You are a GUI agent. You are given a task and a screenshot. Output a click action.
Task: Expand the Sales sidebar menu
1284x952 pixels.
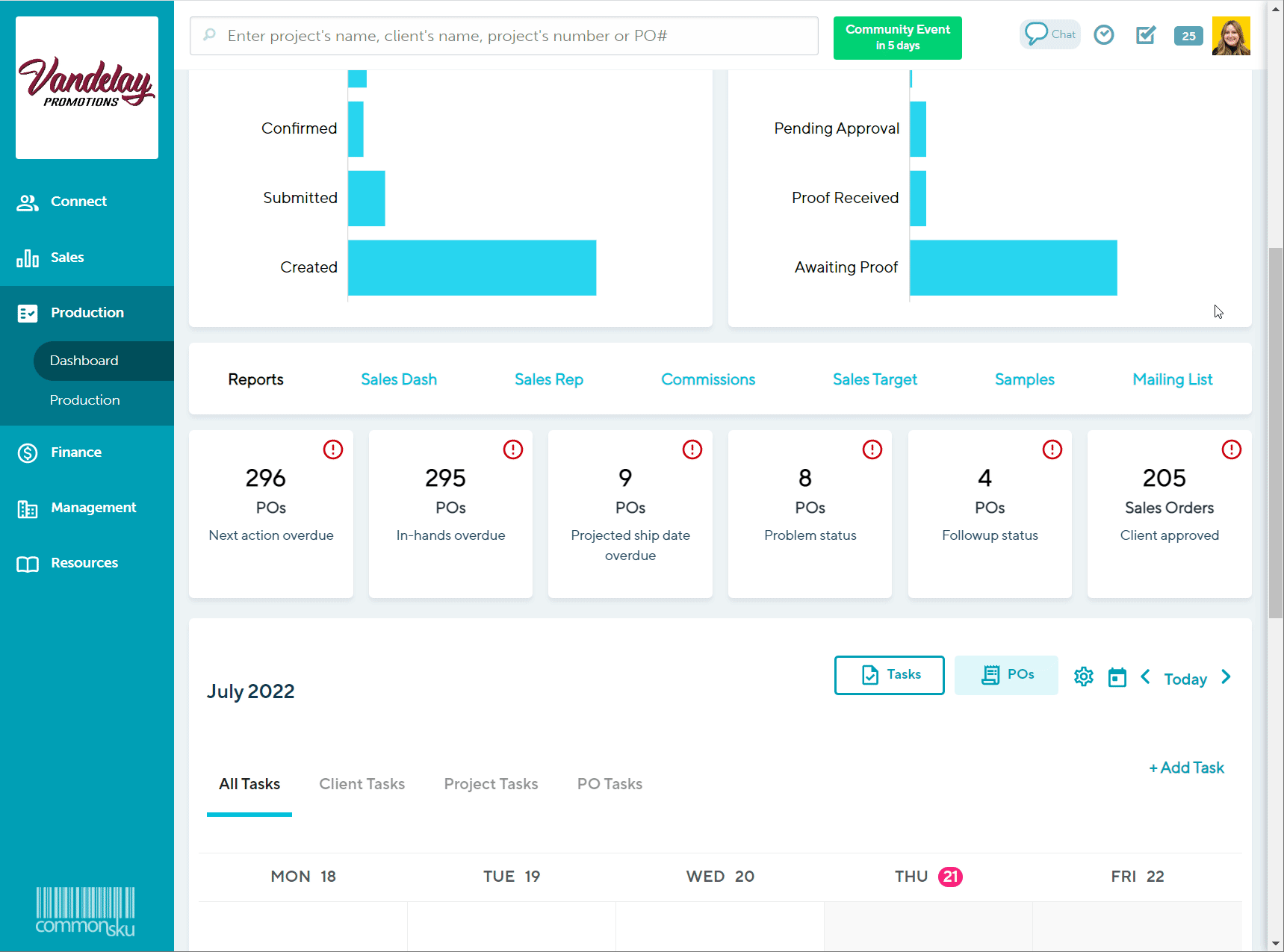pyautogui.click(x=66, y=258)
